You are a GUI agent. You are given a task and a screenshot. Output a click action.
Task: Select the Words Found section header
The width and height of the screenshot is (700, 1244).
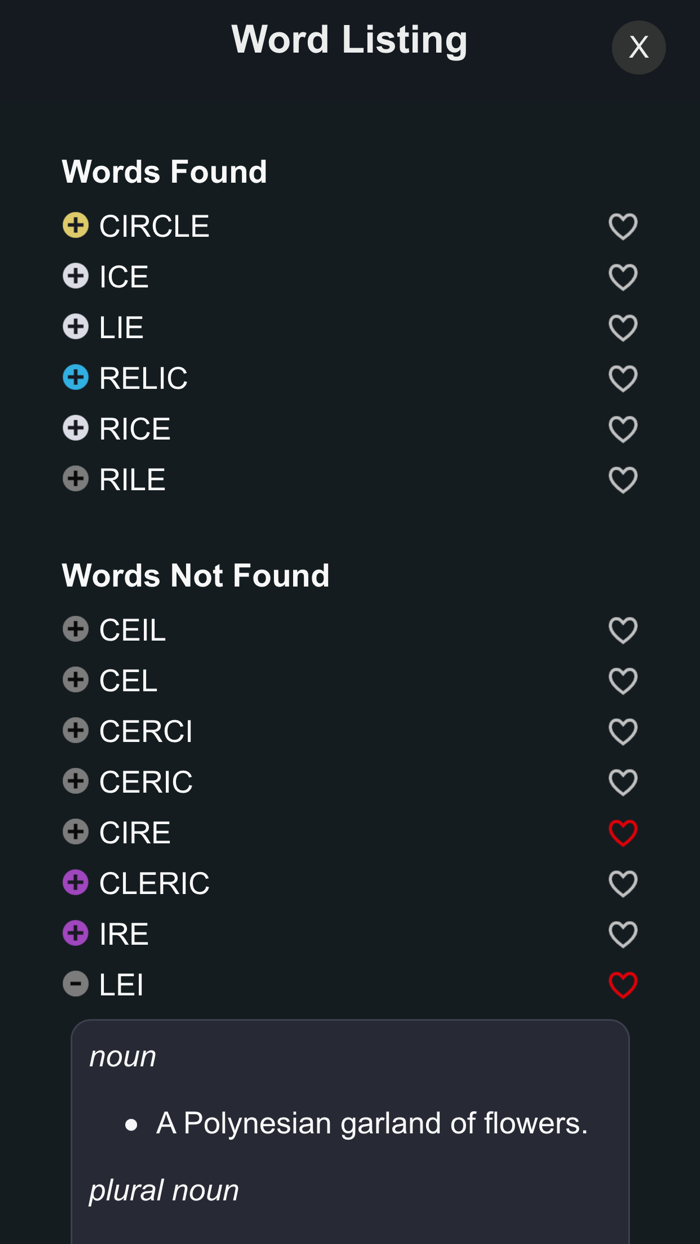pos(164,172)
